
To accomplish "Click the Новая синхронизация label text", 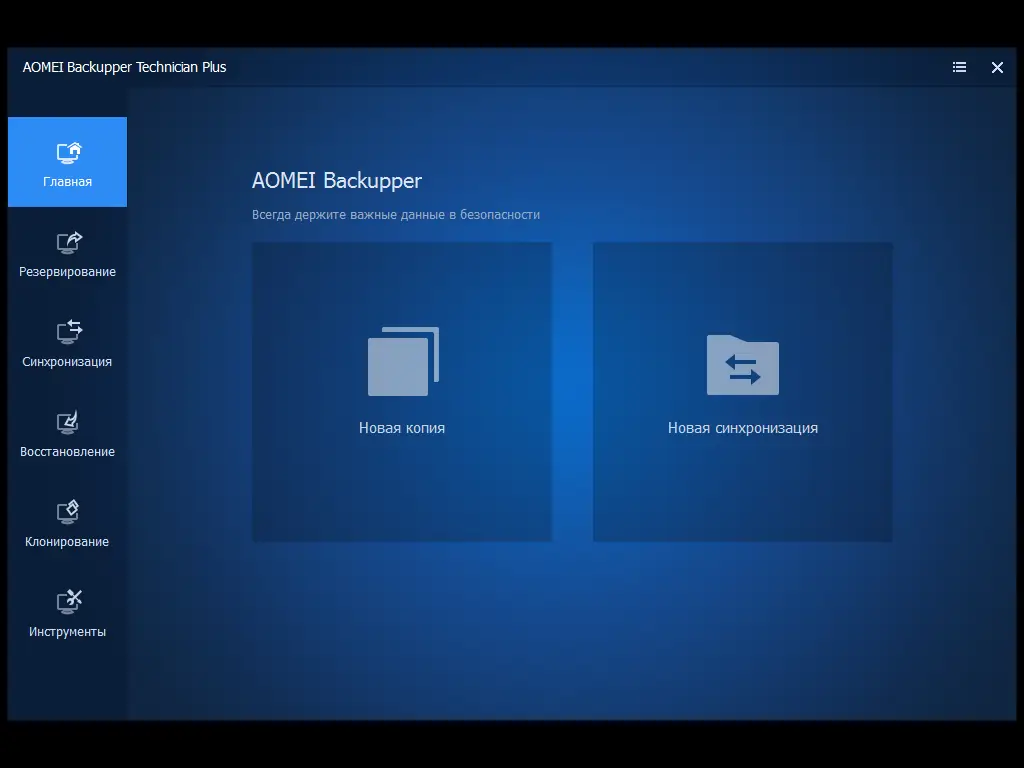I will [x=743, y=428].
